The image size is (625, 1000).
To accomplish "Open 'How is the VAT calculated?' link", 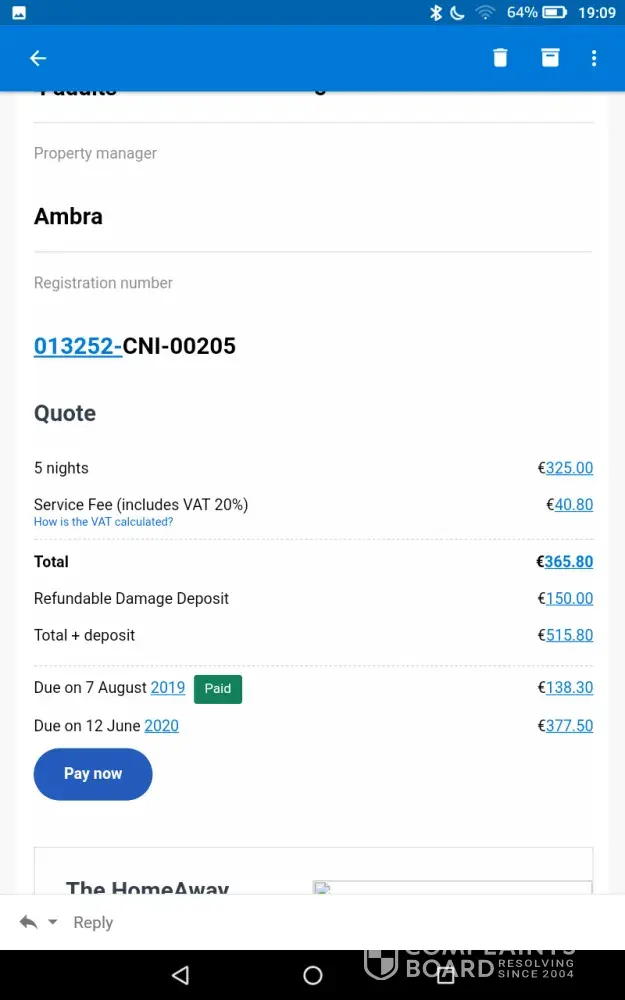I will [x=103, y=522].
